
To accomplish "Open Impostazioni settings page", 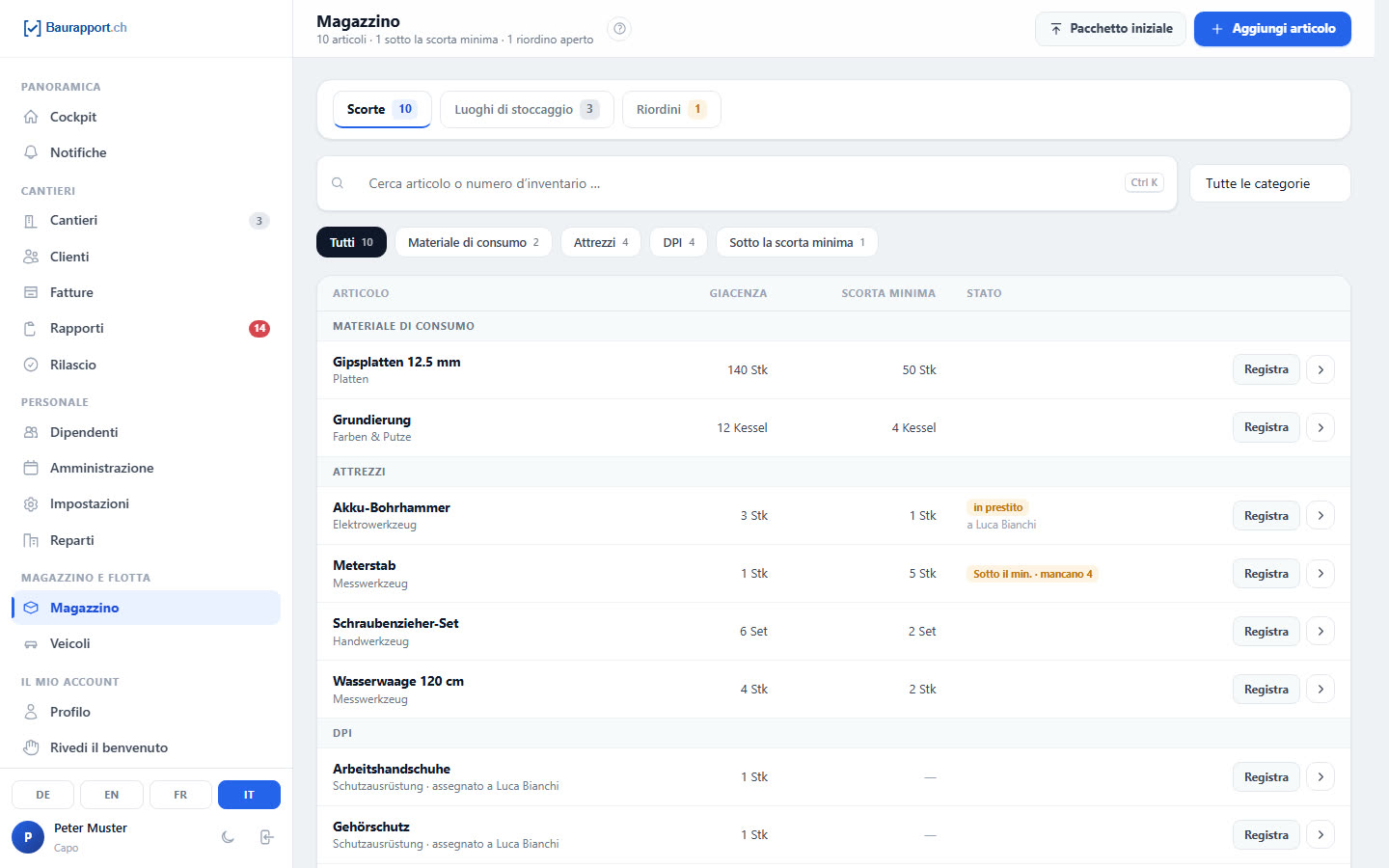I will 146,504.
